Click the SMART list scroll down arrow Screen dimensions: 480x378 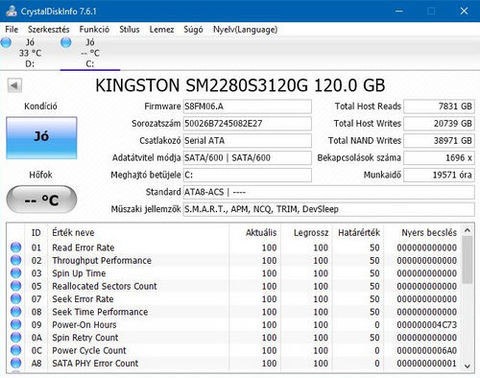(x=467, y=366)
